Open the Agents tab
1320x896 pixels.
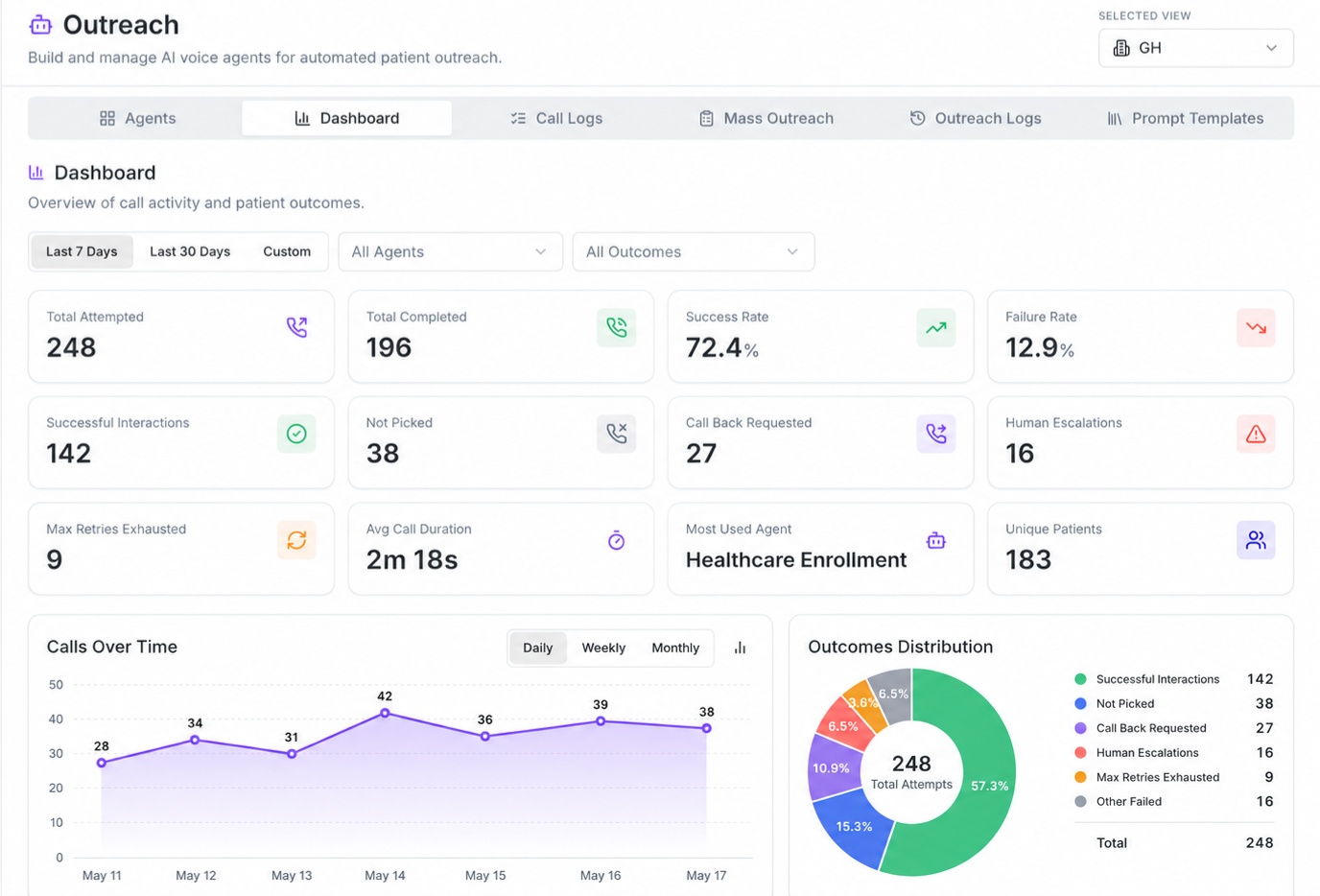click(x=137, y=118)
